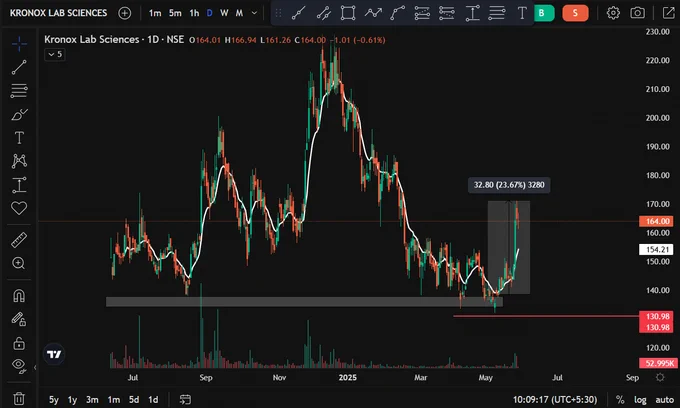Open the patterns tool in sidebar

[19, 161]
